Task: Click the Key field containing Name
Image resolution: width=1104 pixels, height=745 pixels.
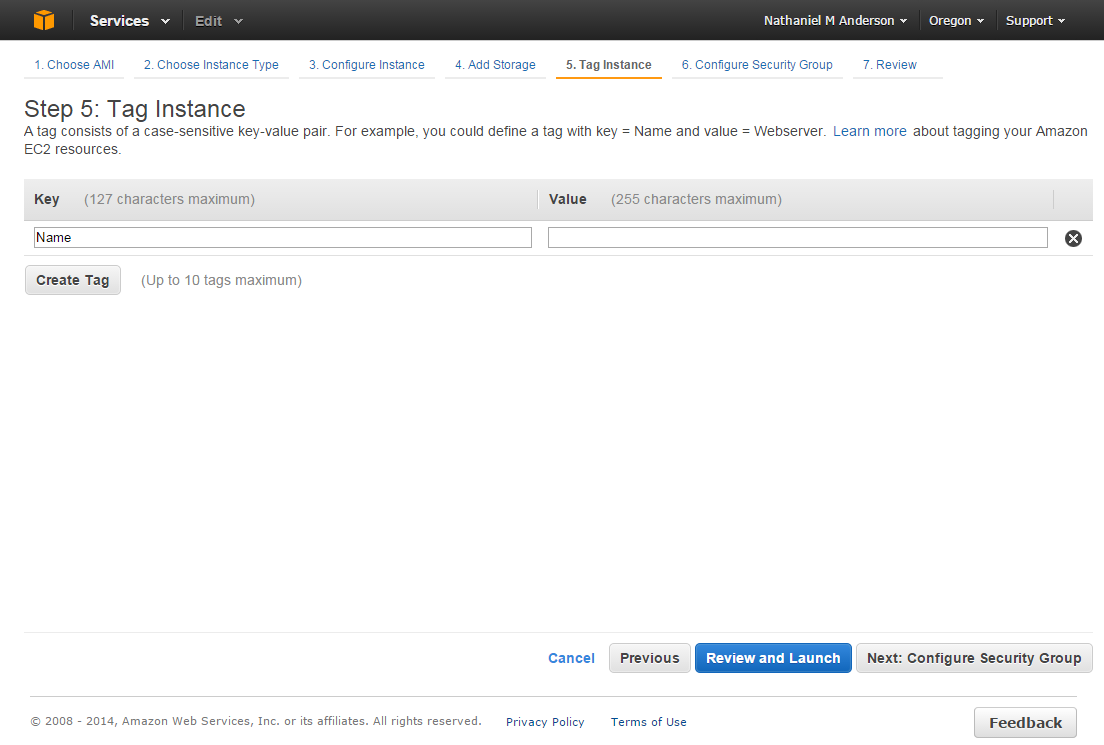Action: pos(282,237)
